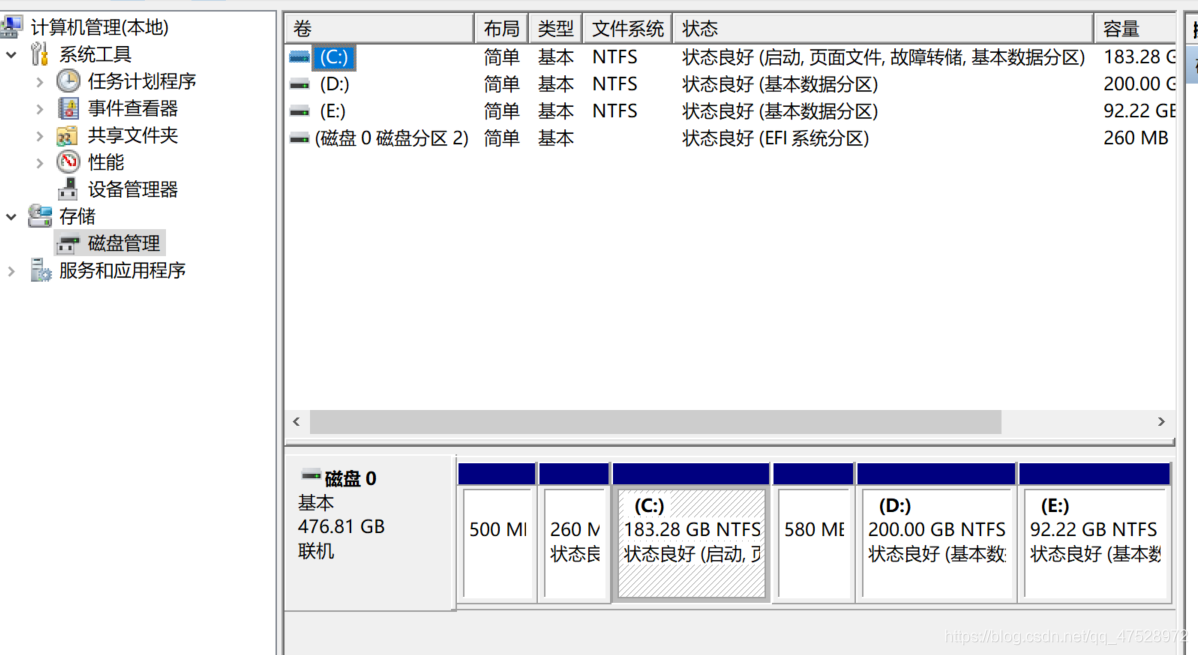The width and height of the screenshot is (1198, 655).
Task: Select the (C:) volume name in list
Action: (334, 57)
